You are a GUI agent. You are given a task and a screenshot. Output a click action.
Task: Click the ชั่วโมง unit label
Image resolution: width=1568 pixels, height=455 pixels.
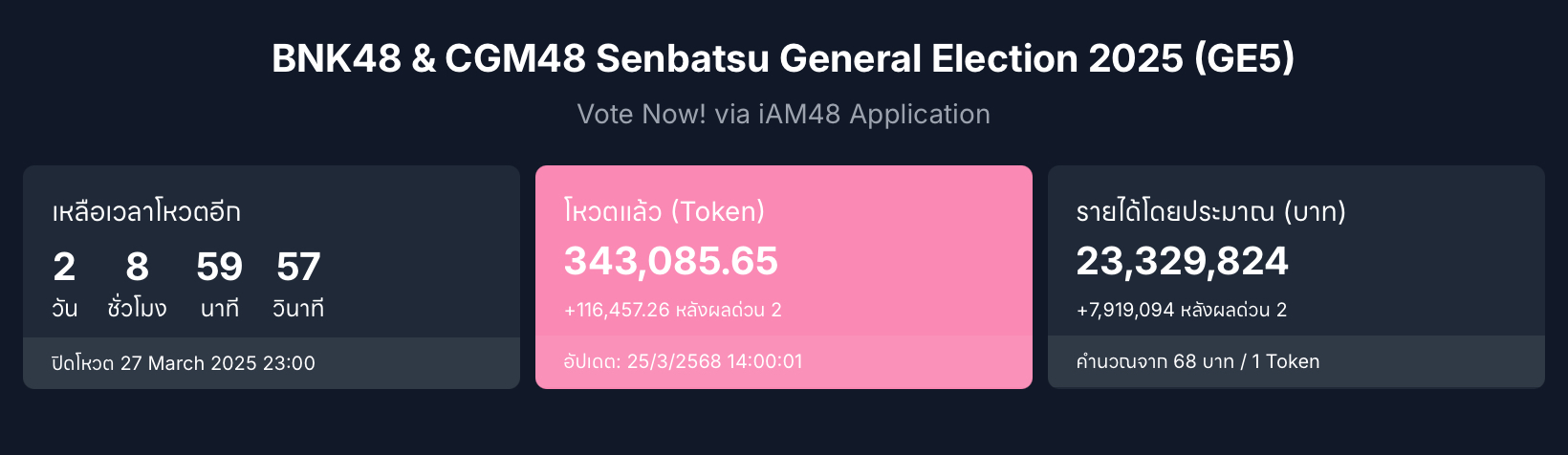[x=137, y=309]
